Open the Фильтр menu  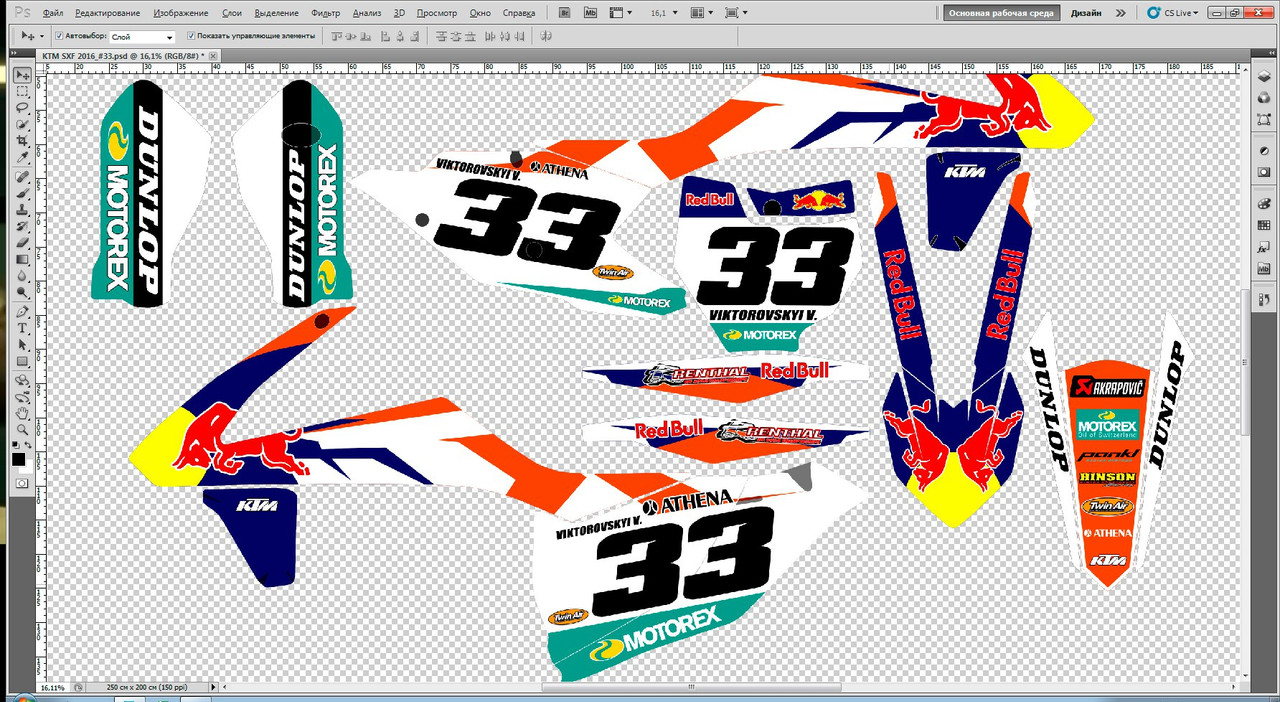point(326,13)
